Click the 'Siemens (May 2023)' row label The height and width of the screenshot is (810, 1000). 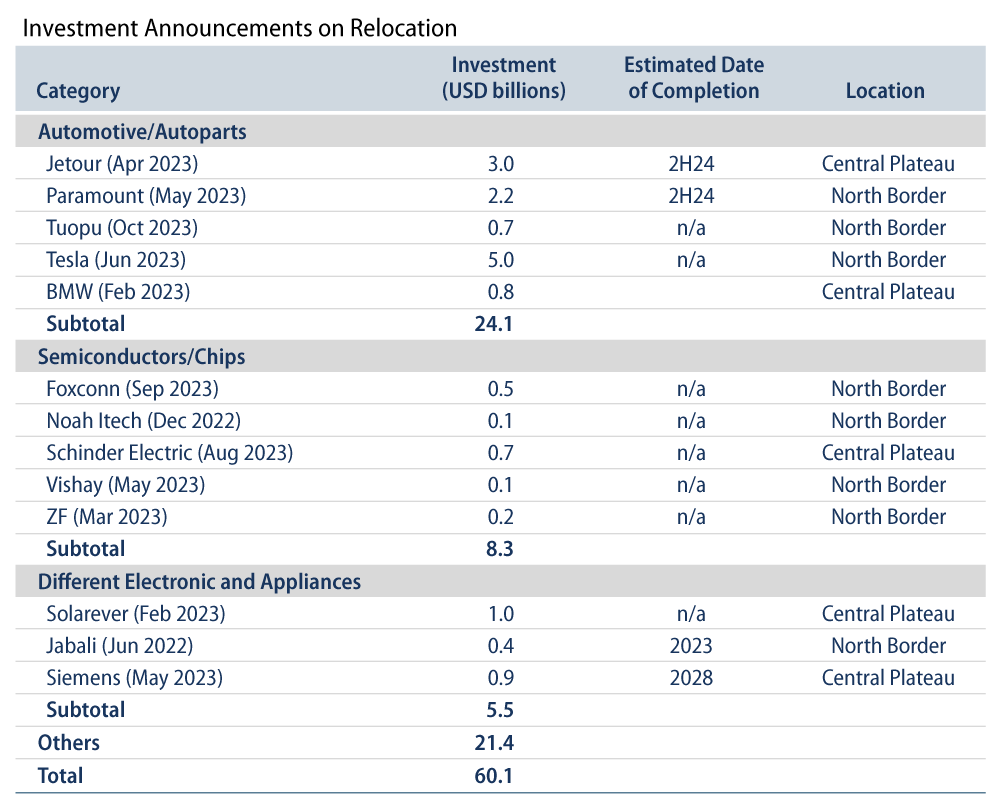pos(135,678)
